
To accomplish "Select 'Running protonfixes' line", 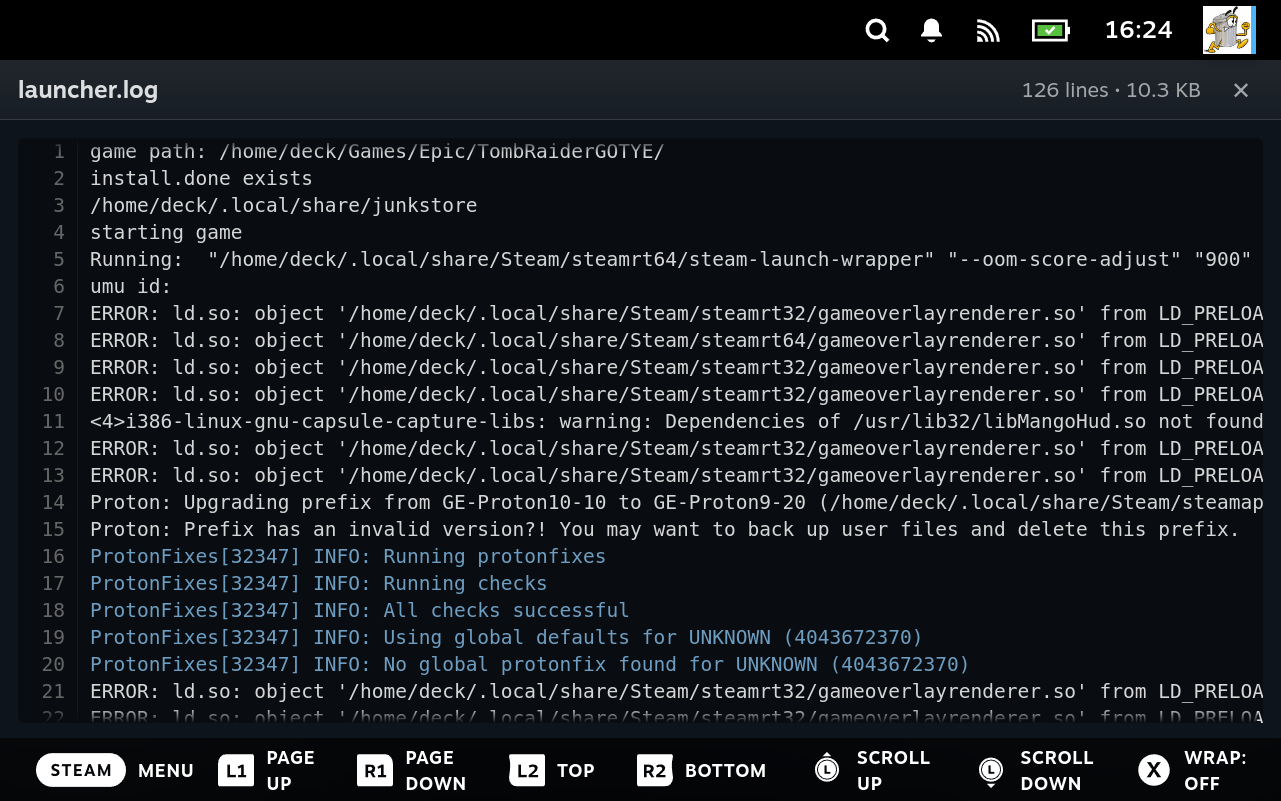I will pyautogui.click(x=348, y=556).
